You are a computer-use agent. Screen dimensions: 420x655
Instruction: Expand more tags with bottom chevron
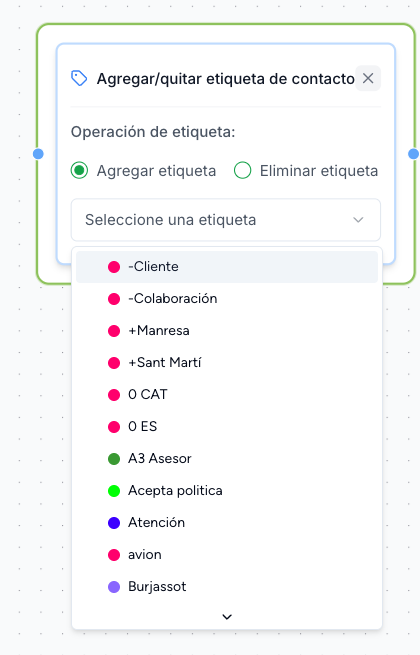(x=227, y=617)
